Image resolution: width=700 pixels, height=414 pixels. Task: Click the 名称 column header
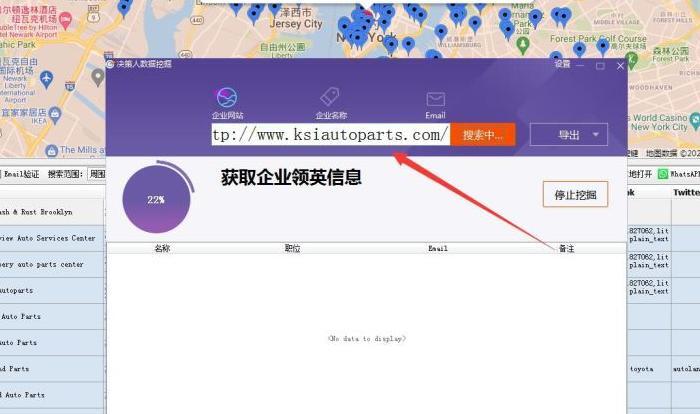tap(162, 248)
